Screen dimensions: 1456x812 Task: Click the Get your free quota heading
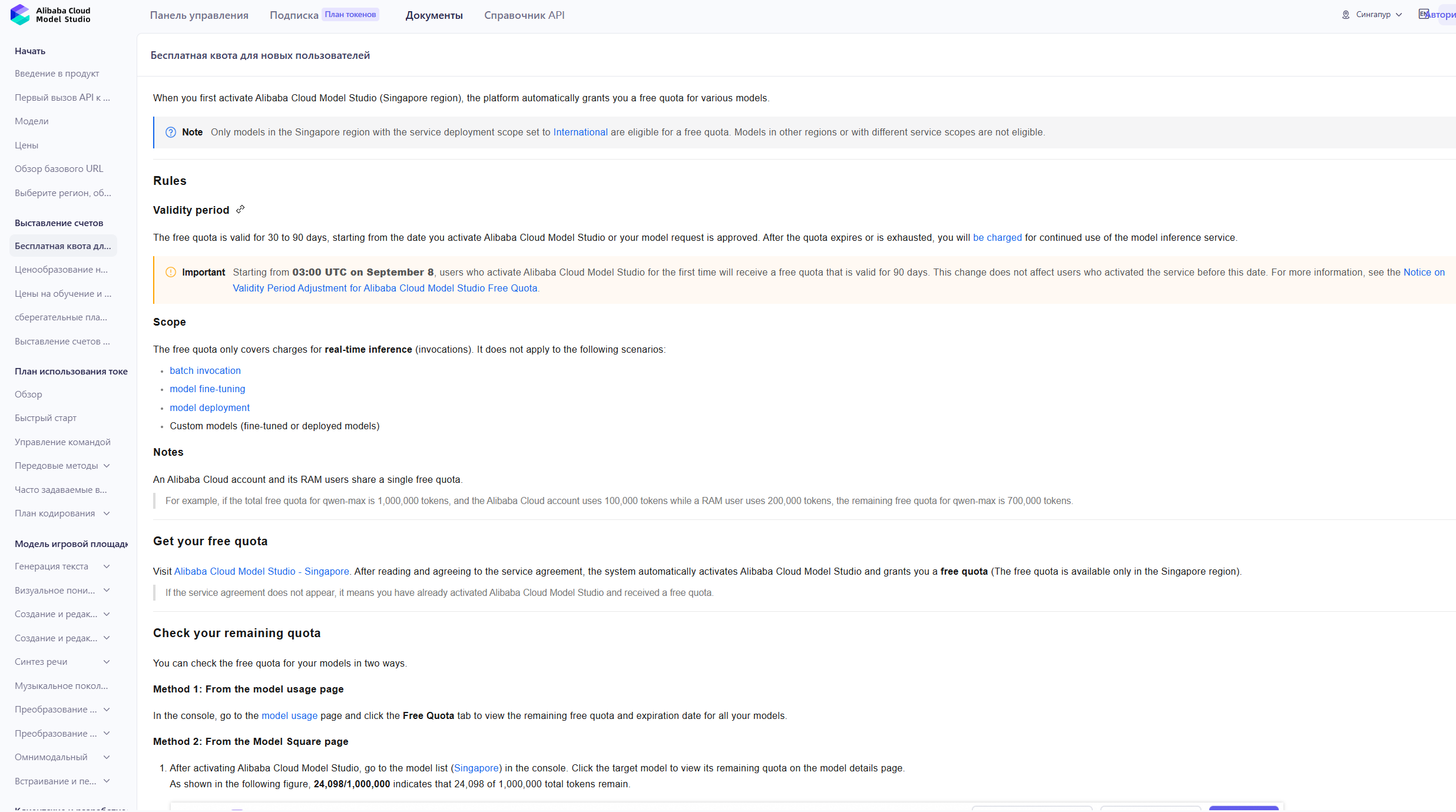point(210,541)
